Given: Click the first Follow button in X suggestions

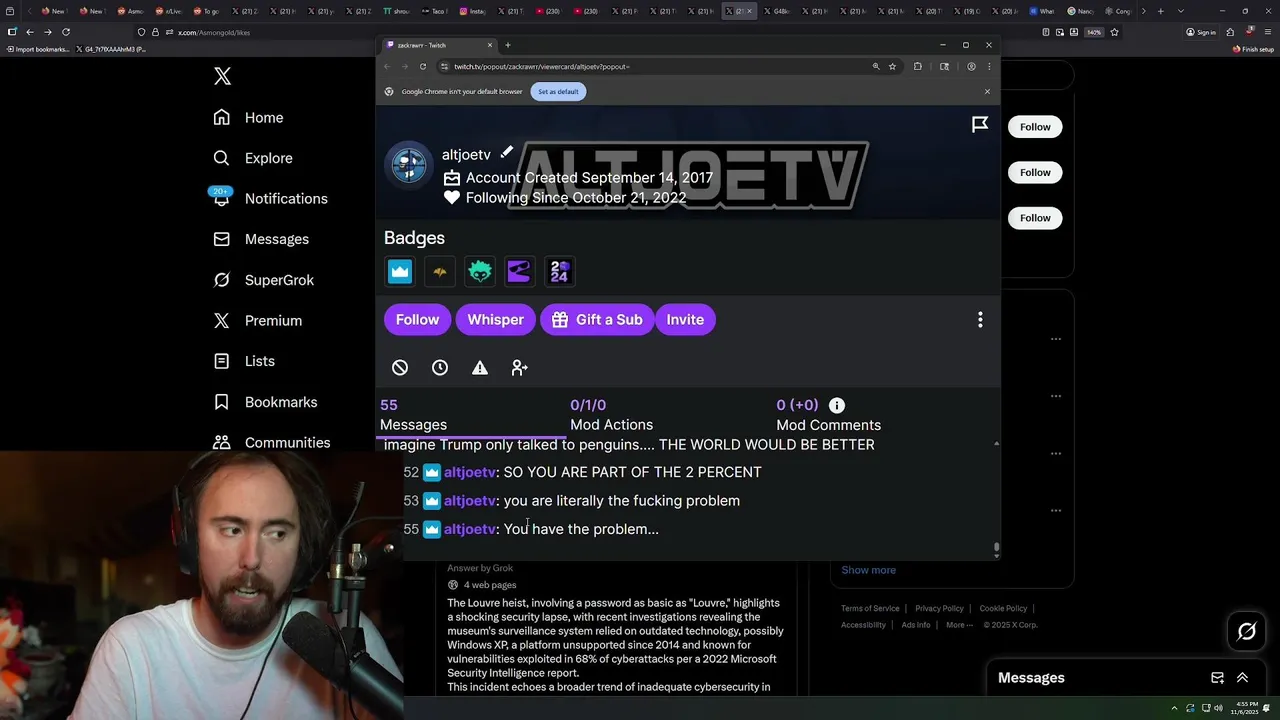Looking at the screenshot, I should pos(1035,127).
